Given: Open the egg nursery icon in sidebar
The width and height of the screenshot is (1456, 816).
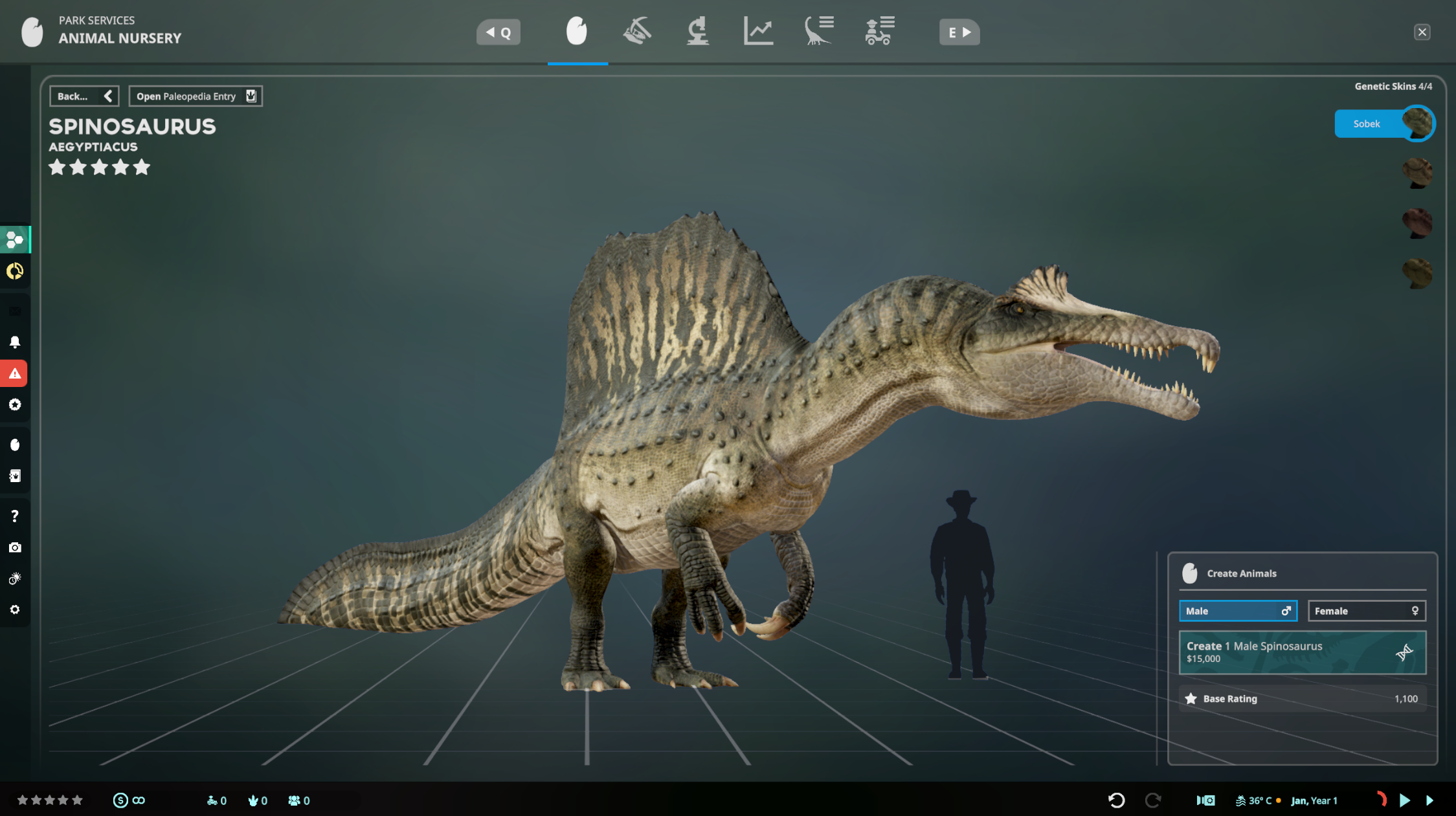Looking at the screenshot, I should click(x=15, y=445).
